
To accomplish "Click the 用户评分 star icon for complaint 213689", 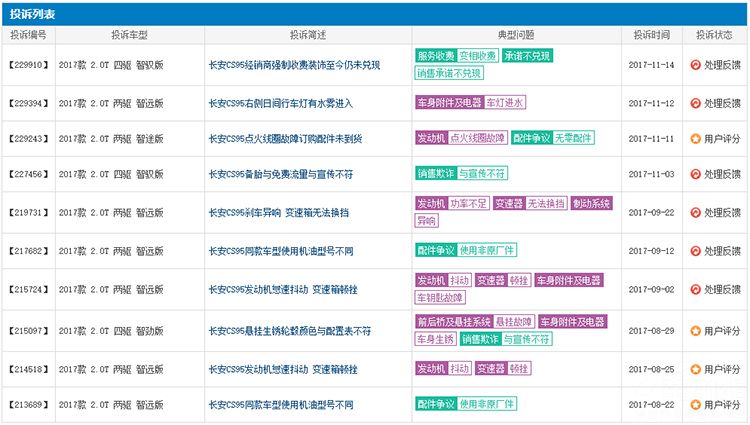I will click(x=695, y=405).
